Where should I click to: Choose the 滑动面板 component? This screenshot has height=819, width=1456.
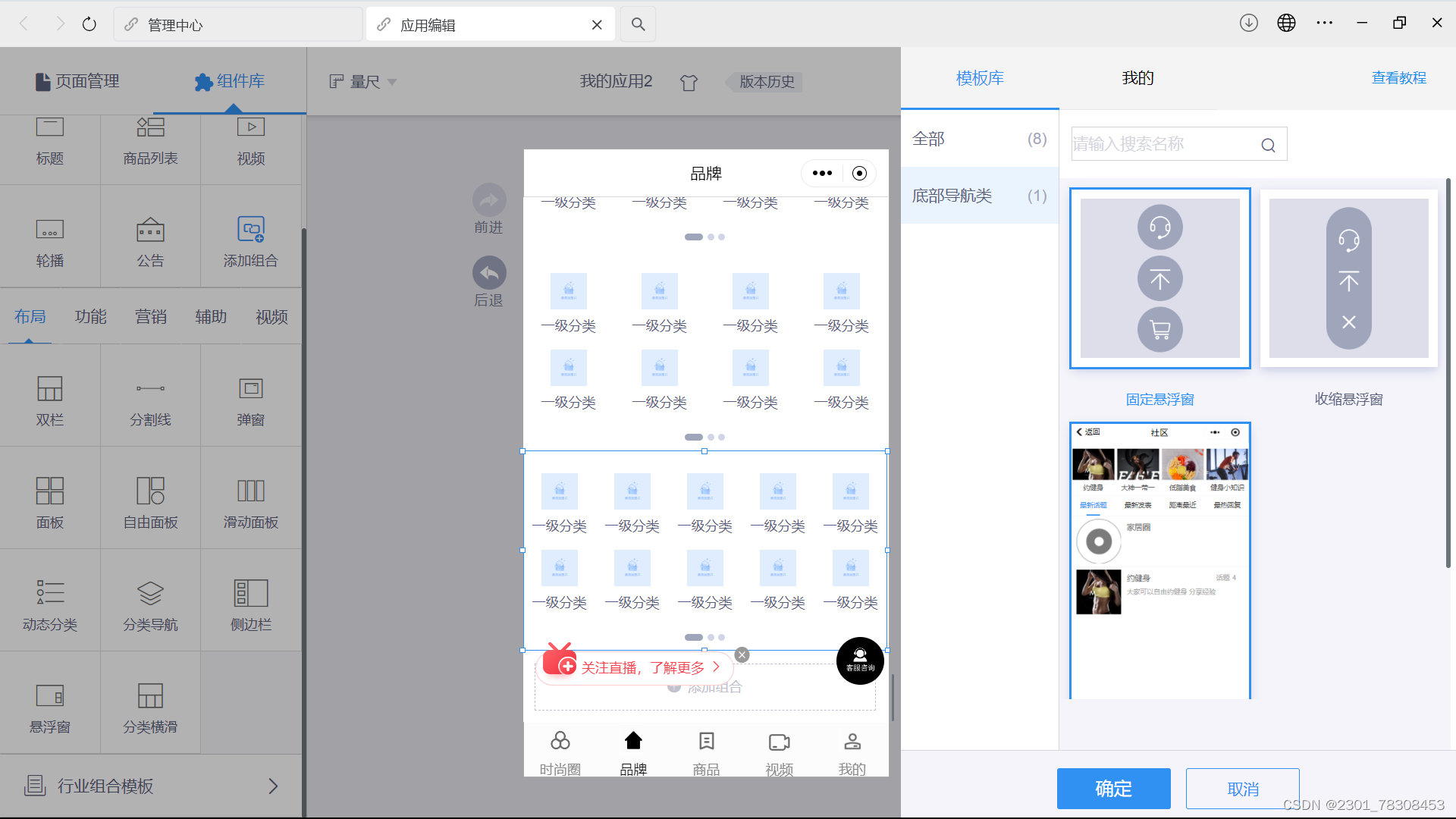(x=250, y=500)
